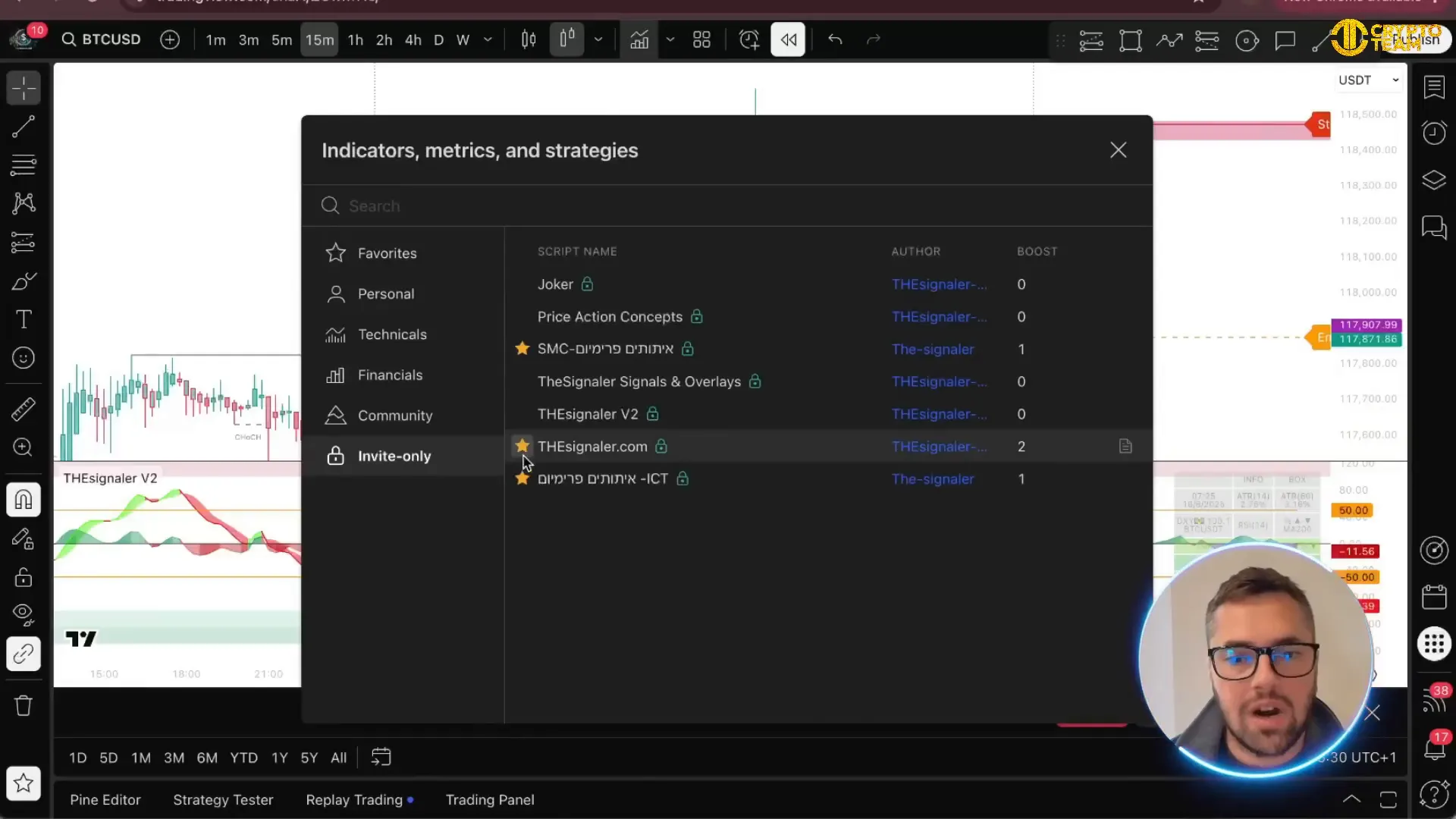Viewport: 1456px width, 819px height.
Task: Open the Strategy Tester tab
Action: [x=223, y=800]
